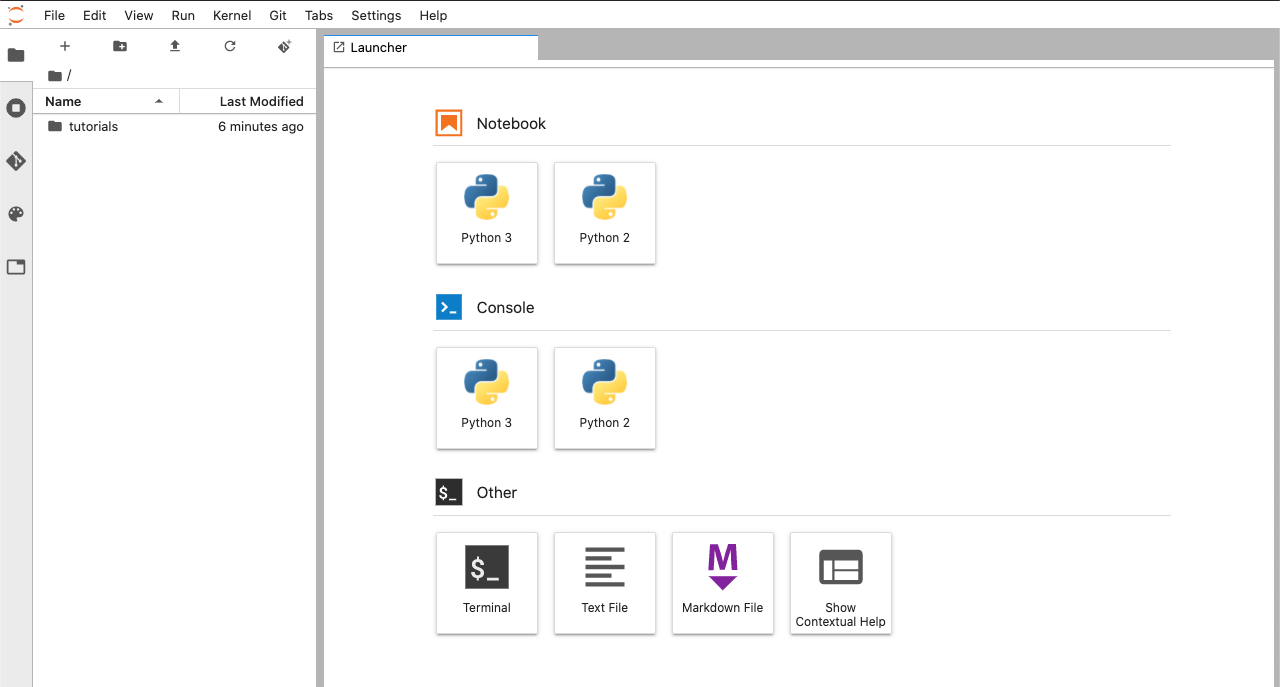Open the Edit menu
1280x687 pixels.
[95, 15]
